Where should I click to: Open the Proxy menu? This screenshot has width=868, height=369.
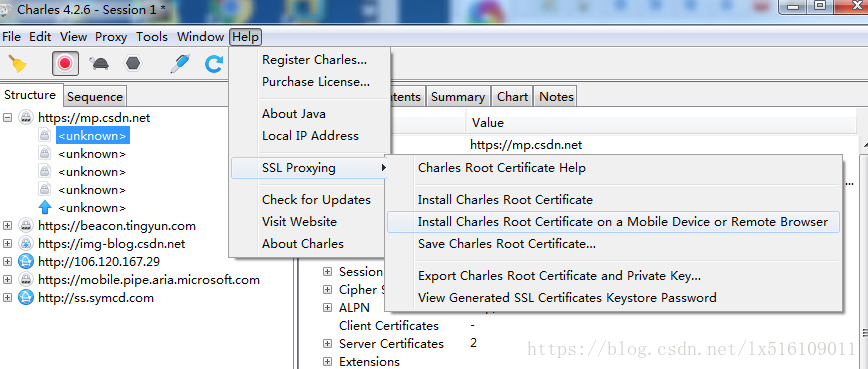pos(111,37)
